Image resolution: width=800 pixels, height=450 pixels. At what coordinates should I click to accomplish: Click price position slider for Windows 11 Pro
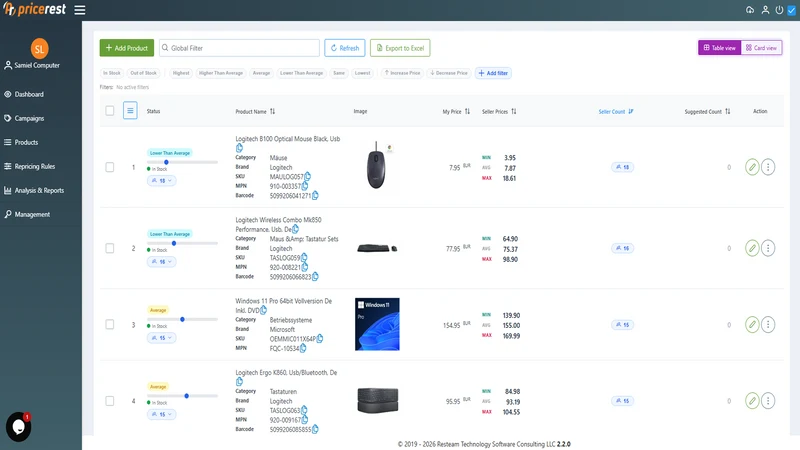pyautogui.click(x=182, y=319)
